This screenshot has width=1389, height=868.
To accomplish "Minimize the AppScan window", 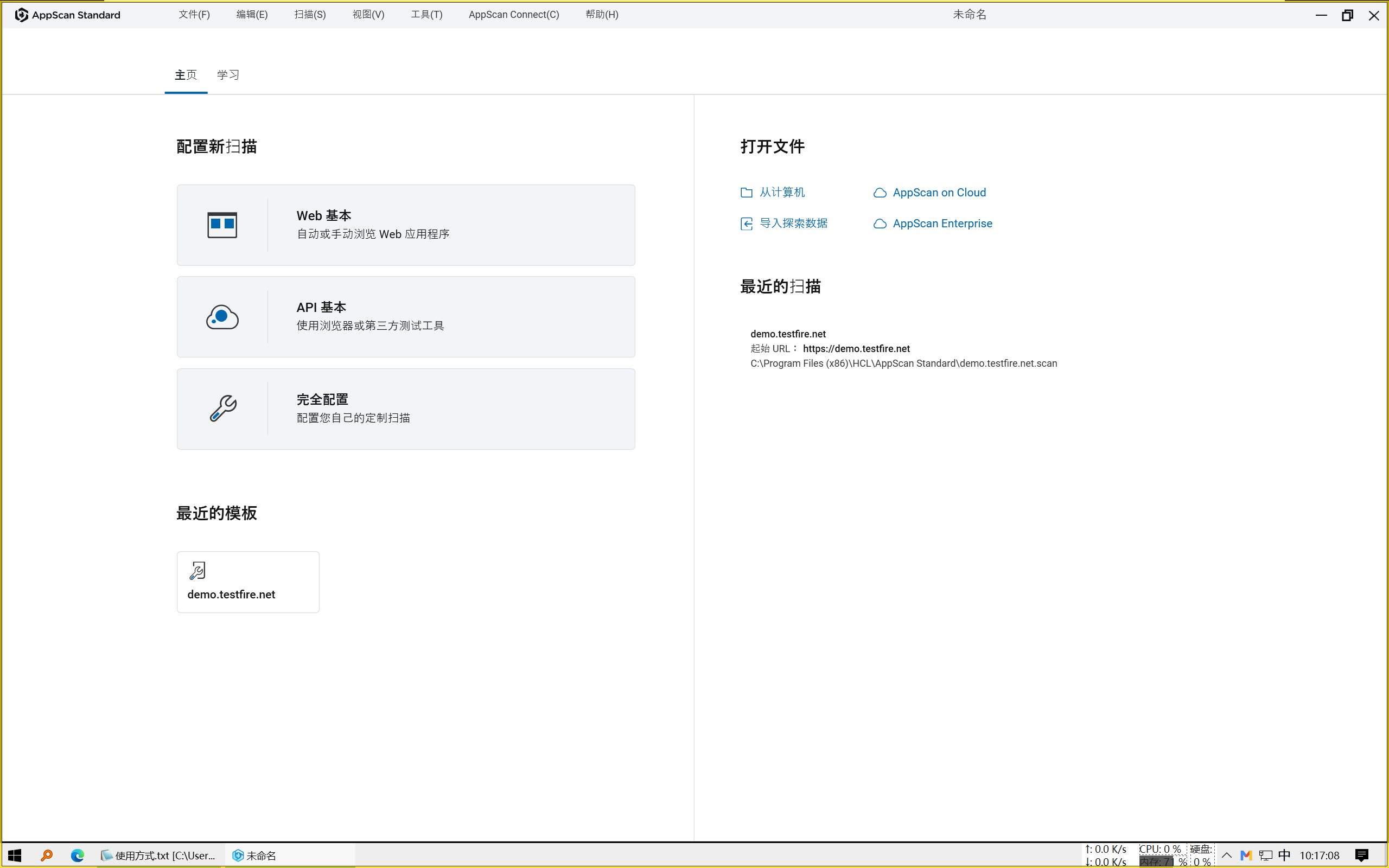I will click(1321, 15).
